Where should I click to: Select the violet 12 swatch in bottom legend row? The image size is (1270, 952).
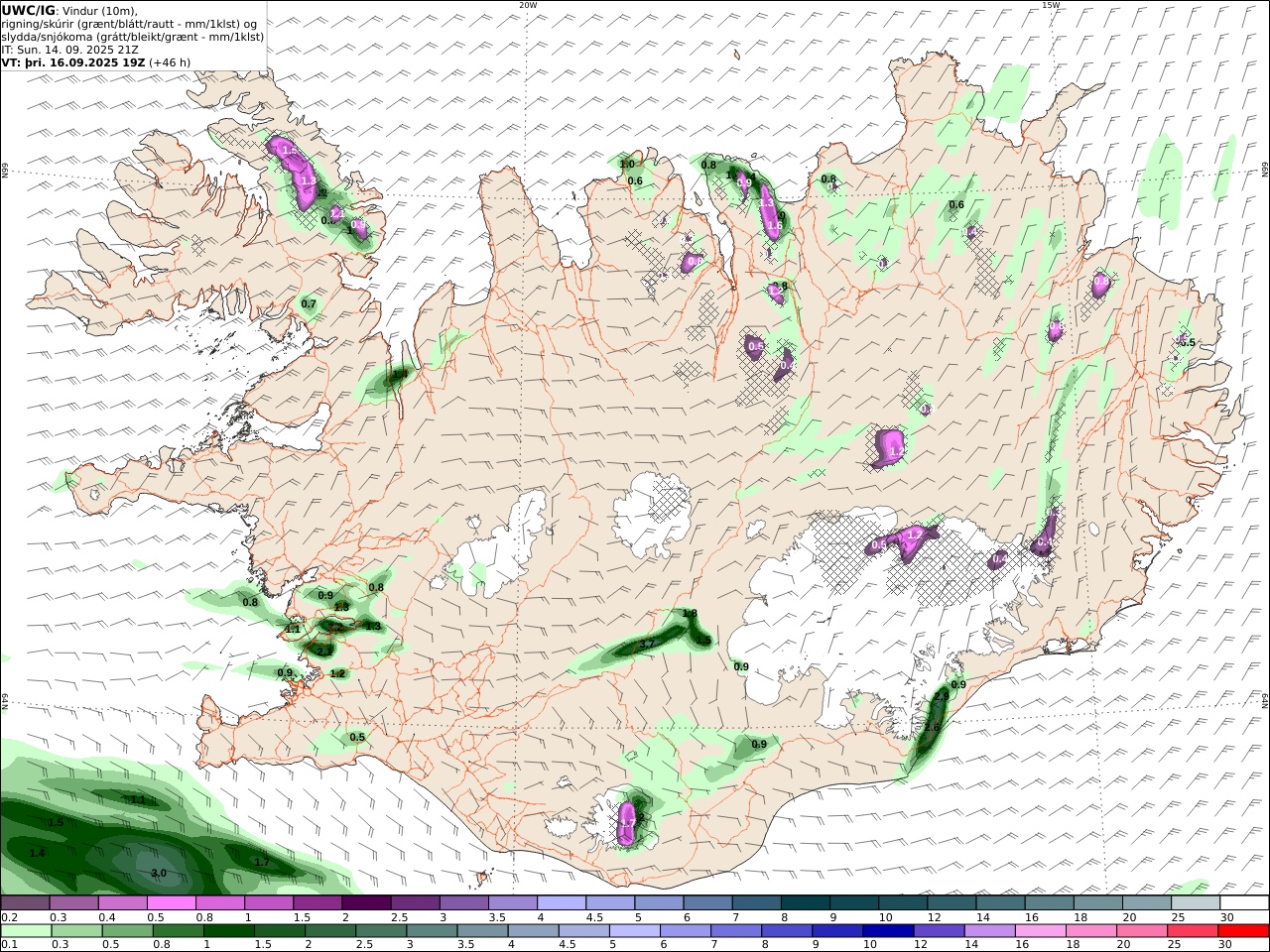[939, 930]
